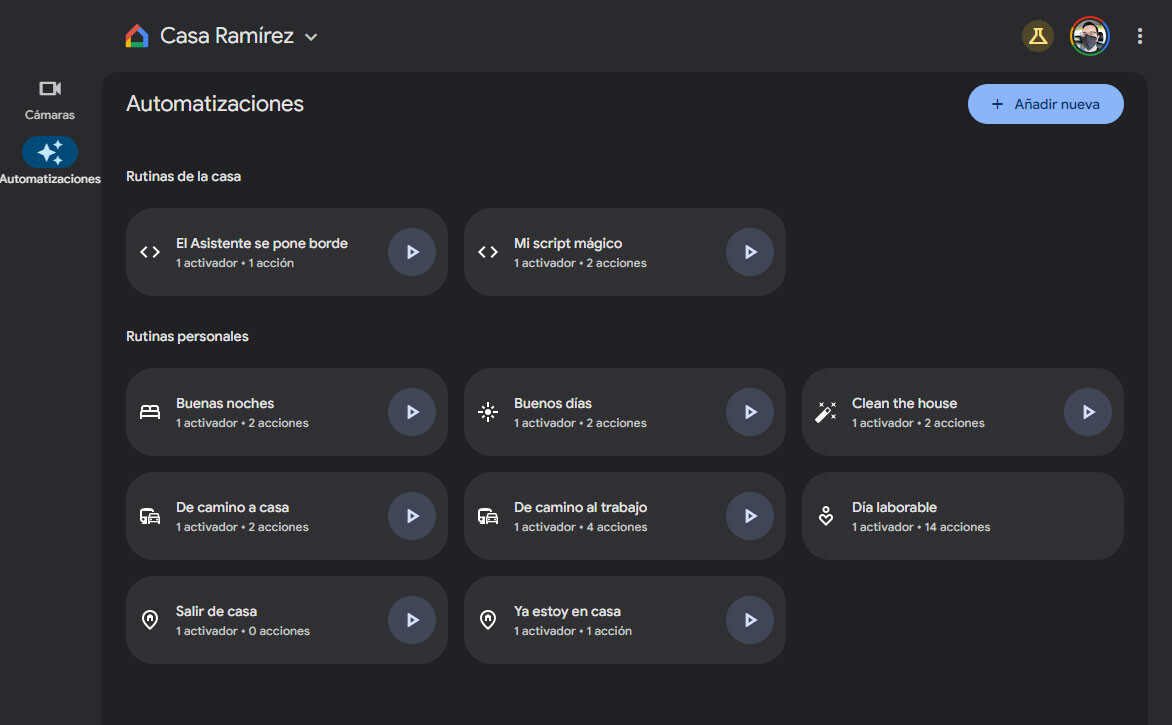Image resolution: width=1172 pixels, height=725 pixels.
Task: Open the profile account menu via the avatar
Action: pyautogui.click(x=1089, y=35)
